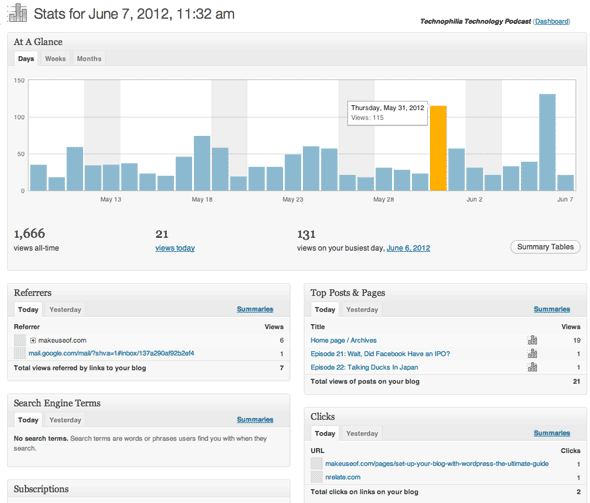Expand the makeuseof.com referrer entry

(x=33, y=340)
